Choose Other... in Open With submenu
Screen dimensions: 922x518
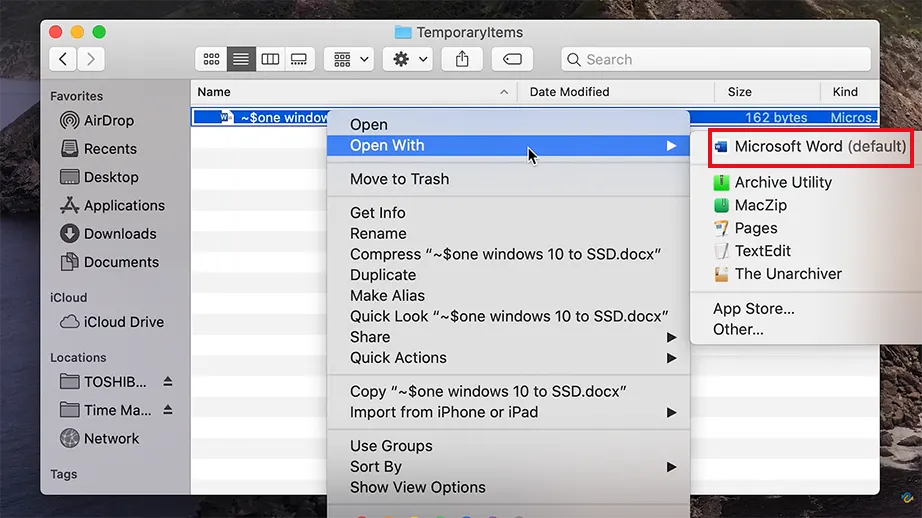[738, 329]
